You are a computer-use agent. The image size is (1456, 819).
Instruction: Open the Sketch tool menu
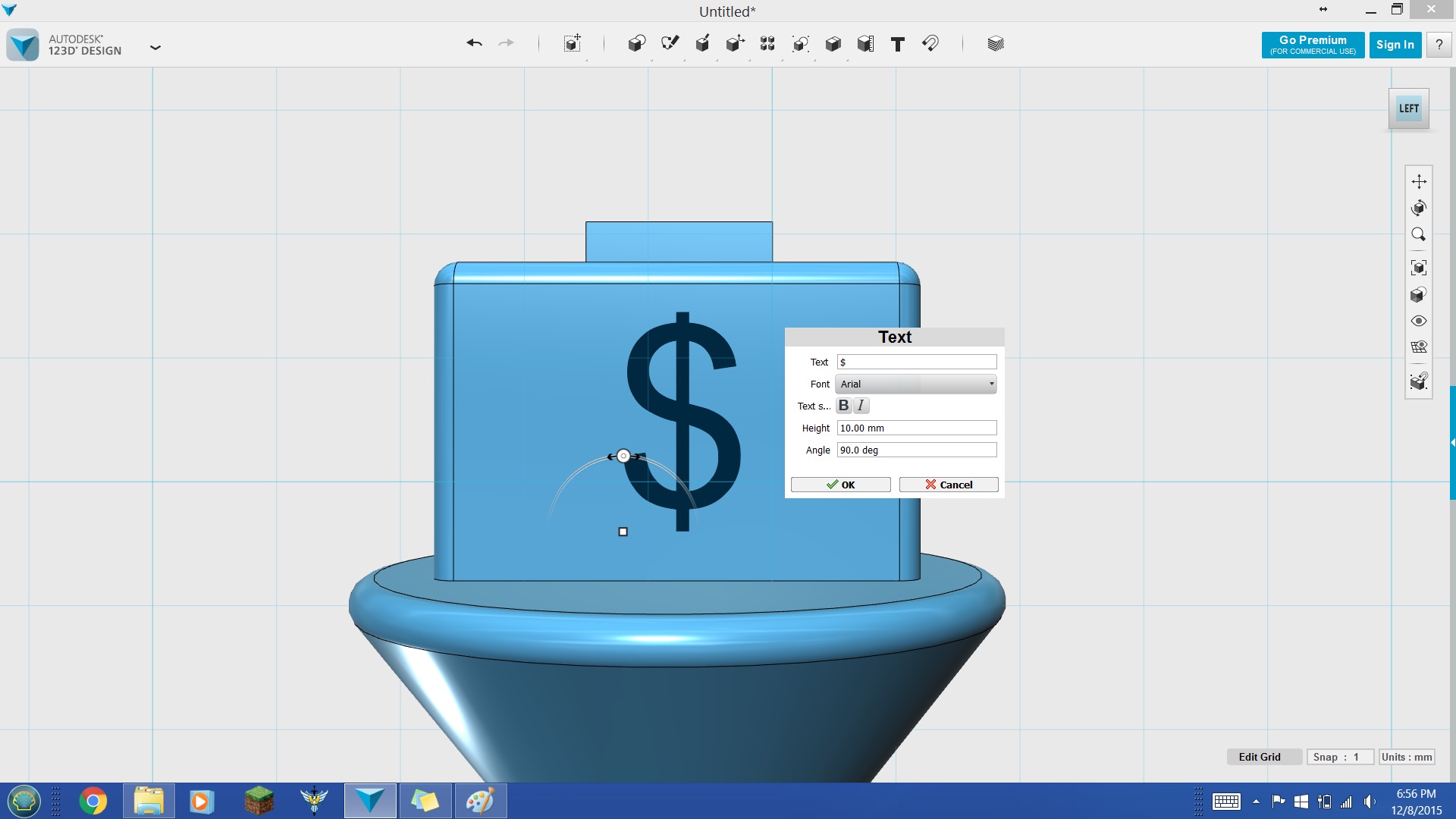coord(670,43)
